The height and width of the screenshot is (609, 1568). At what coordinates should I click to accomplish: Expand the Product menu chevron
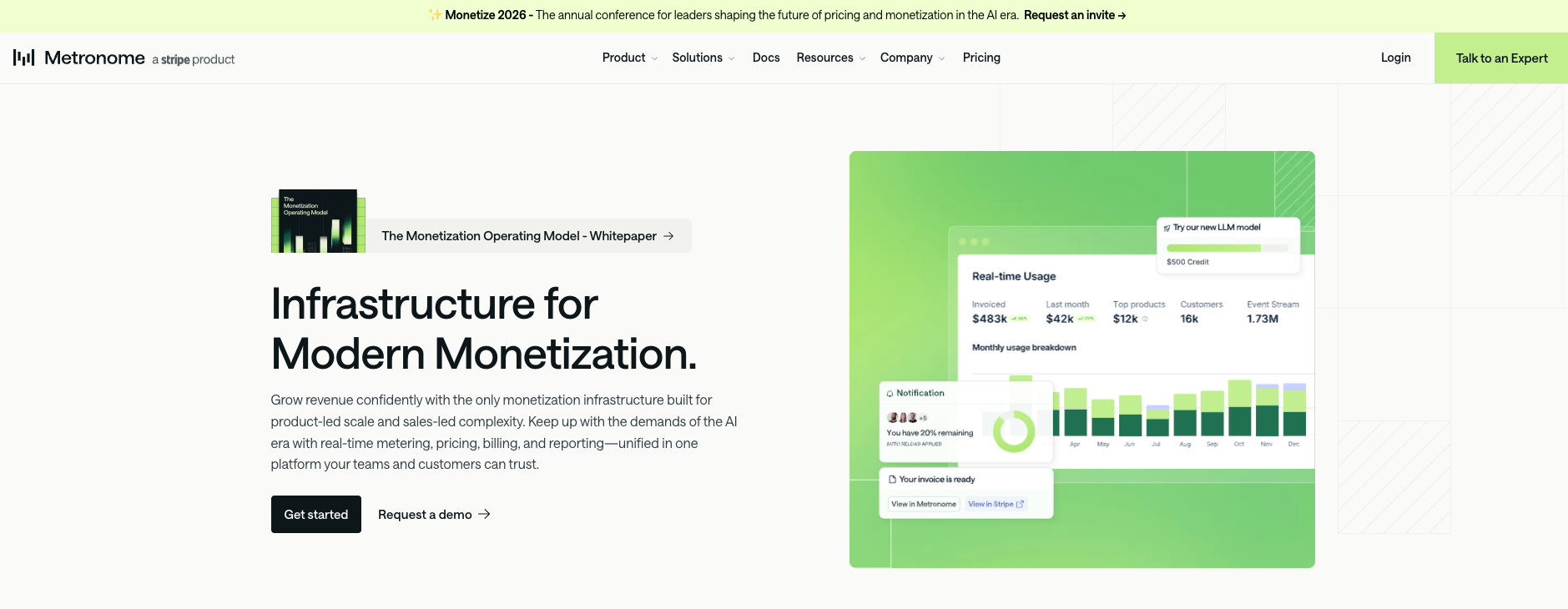tap(654, 58)
